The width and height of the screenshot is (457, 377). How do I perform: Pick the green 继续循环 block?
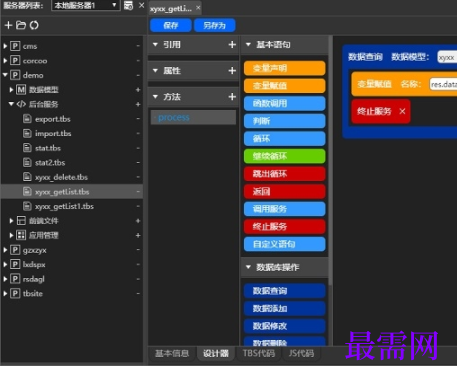pyautogui.click(x=284, y=156)
